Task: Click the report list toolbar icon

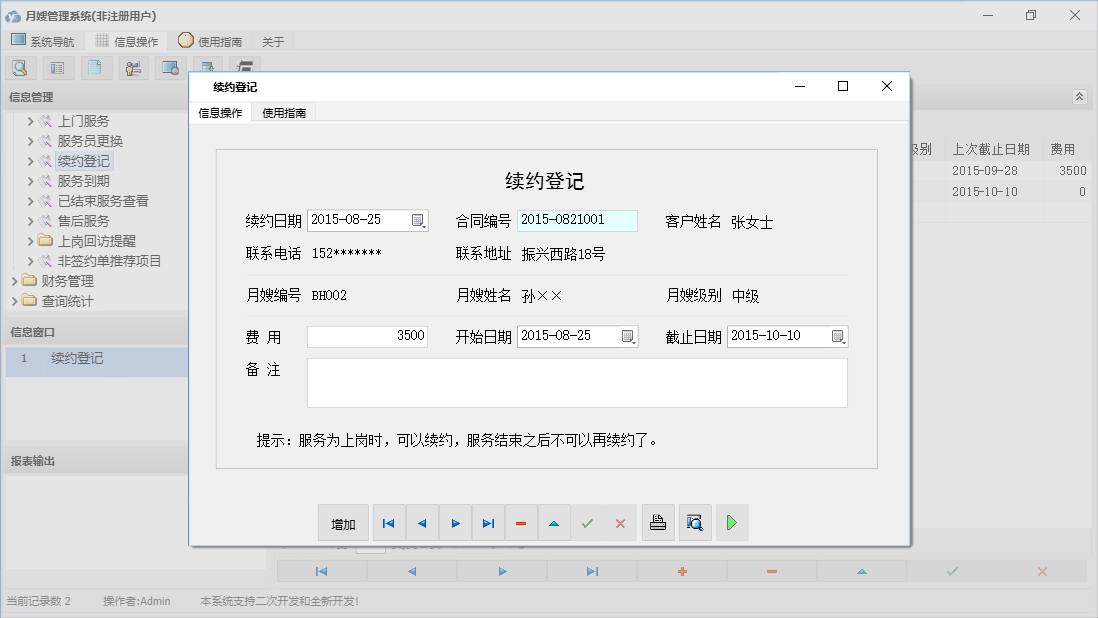Action: 55,67
